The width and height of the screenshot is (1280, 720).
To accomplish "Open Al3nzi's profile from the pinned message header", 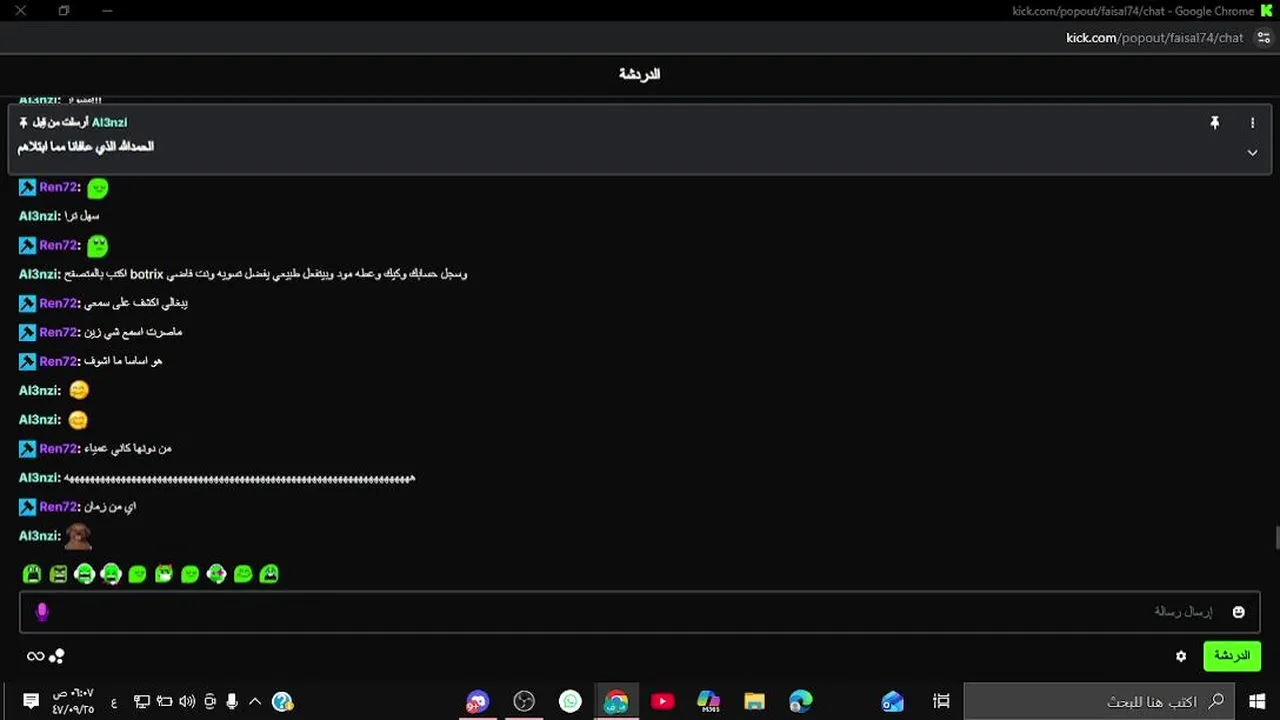I will [x=109, y=122].
